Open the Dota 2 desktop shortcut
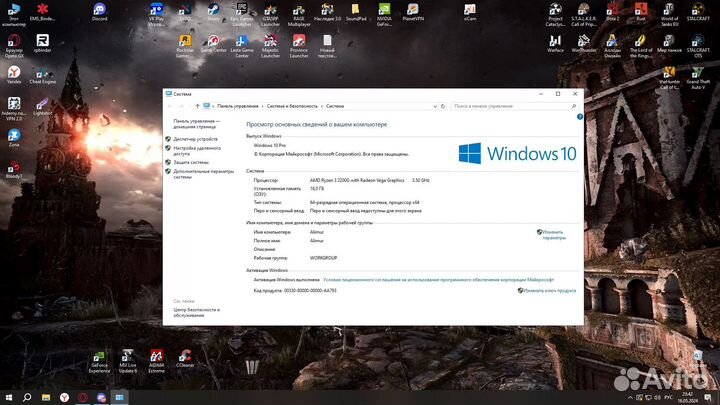The image size is (720, 405). 613,12
